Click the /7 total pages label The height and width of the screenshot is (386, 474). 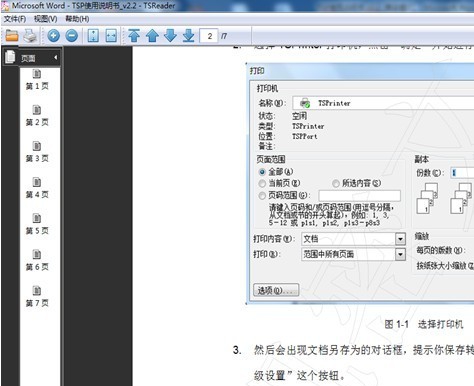pos(224,36)
